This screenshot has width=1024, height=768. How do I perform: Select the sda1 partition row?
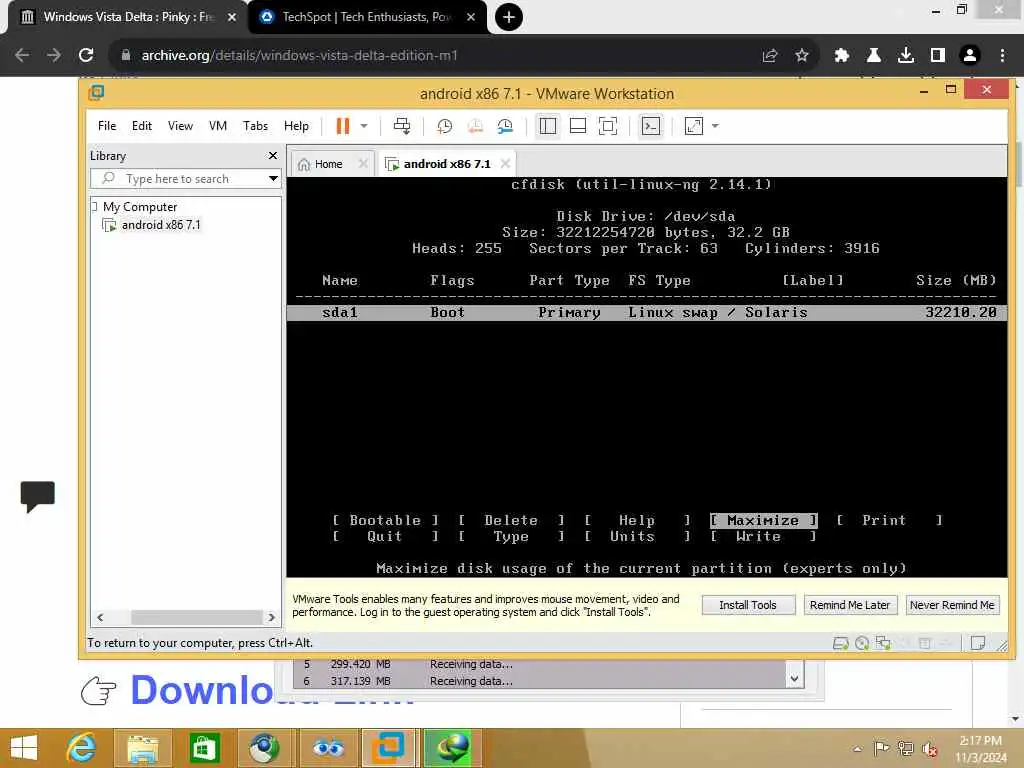coord(647,313)
